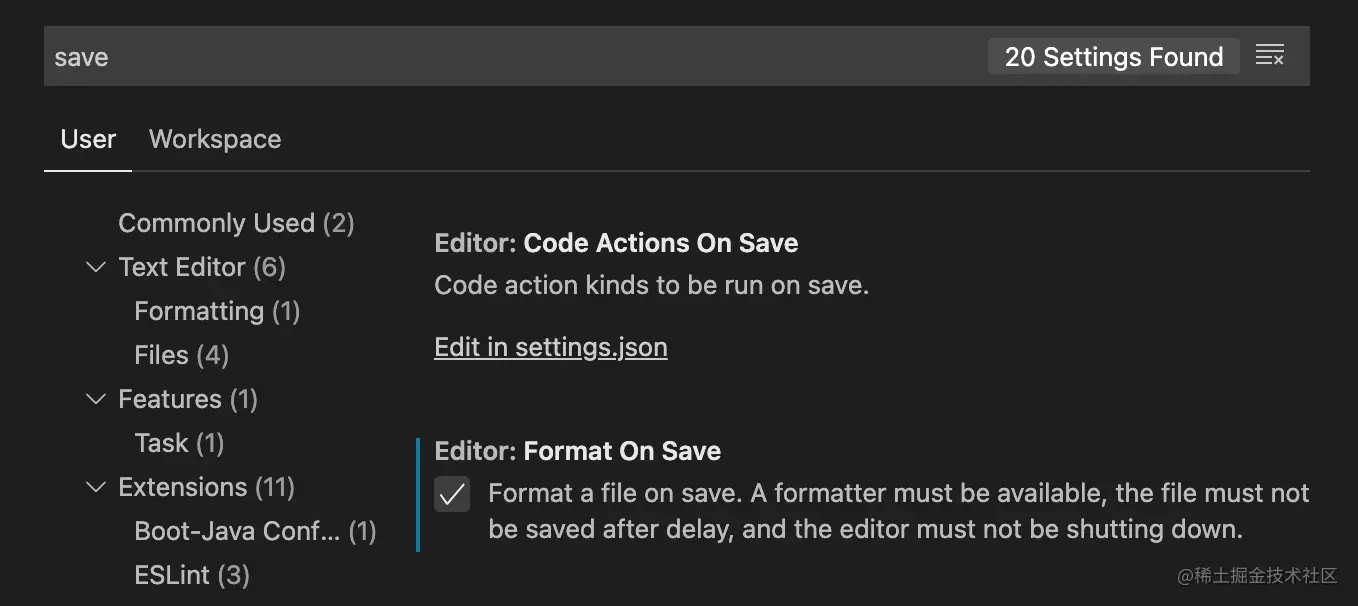This screenshot has height=606, width=1358.
Task: Select the Task category
Action: pos(179,443)
